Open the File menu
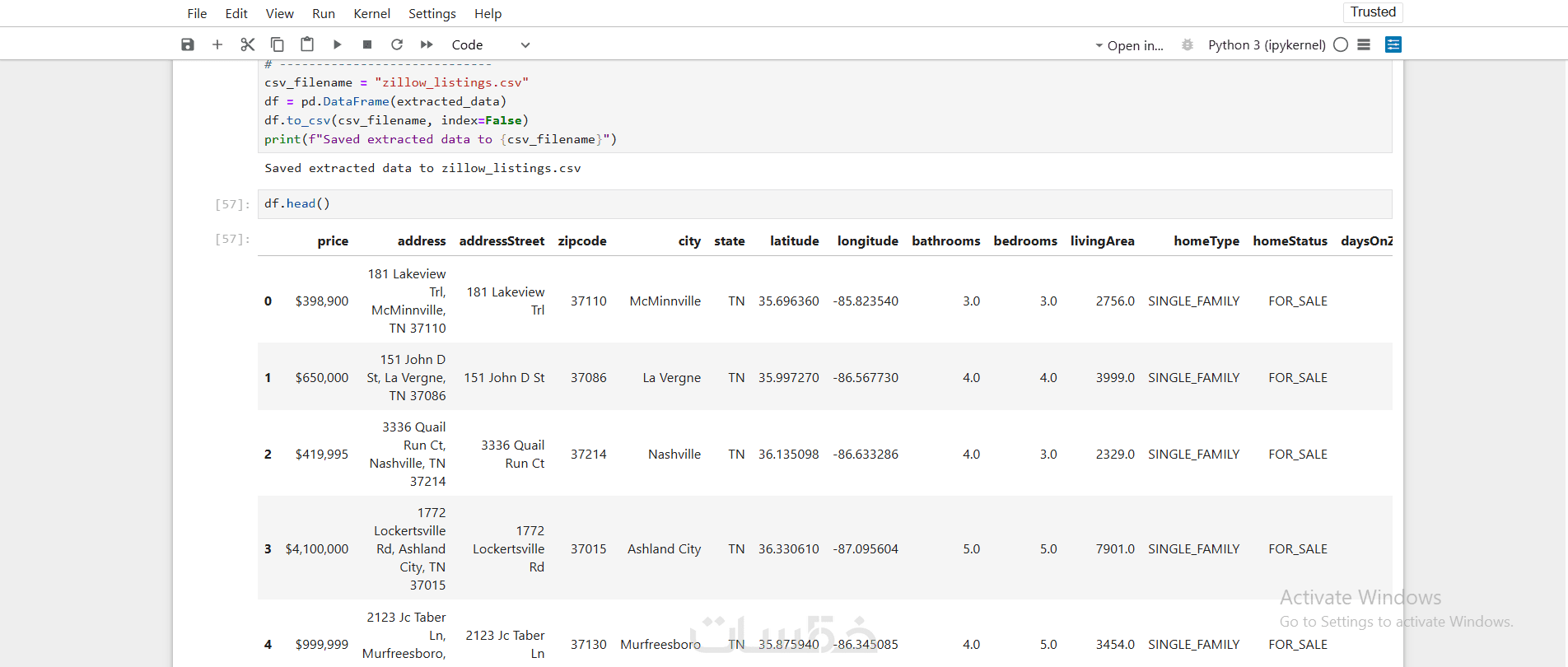The width and height of the screenshot is (1568, 667). pyautogui.click(x=197, y=14)
